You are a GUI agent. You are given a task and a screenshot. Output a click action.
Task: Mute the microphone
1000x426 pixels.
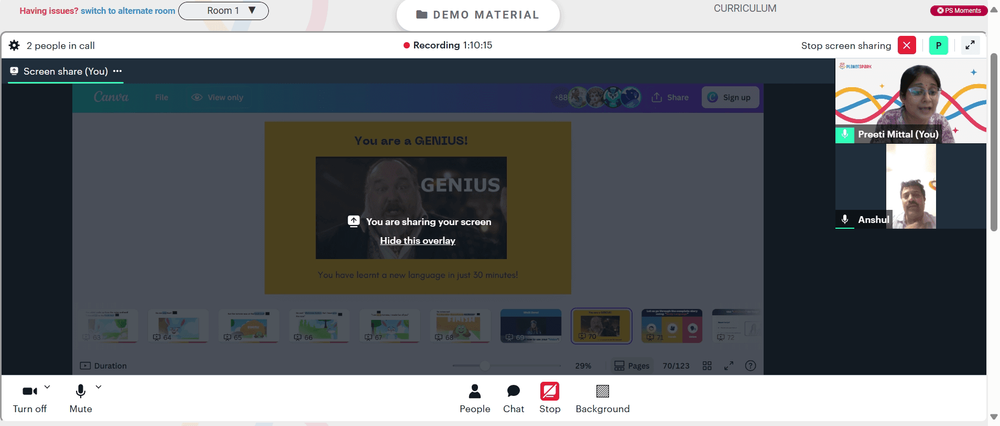80,399
